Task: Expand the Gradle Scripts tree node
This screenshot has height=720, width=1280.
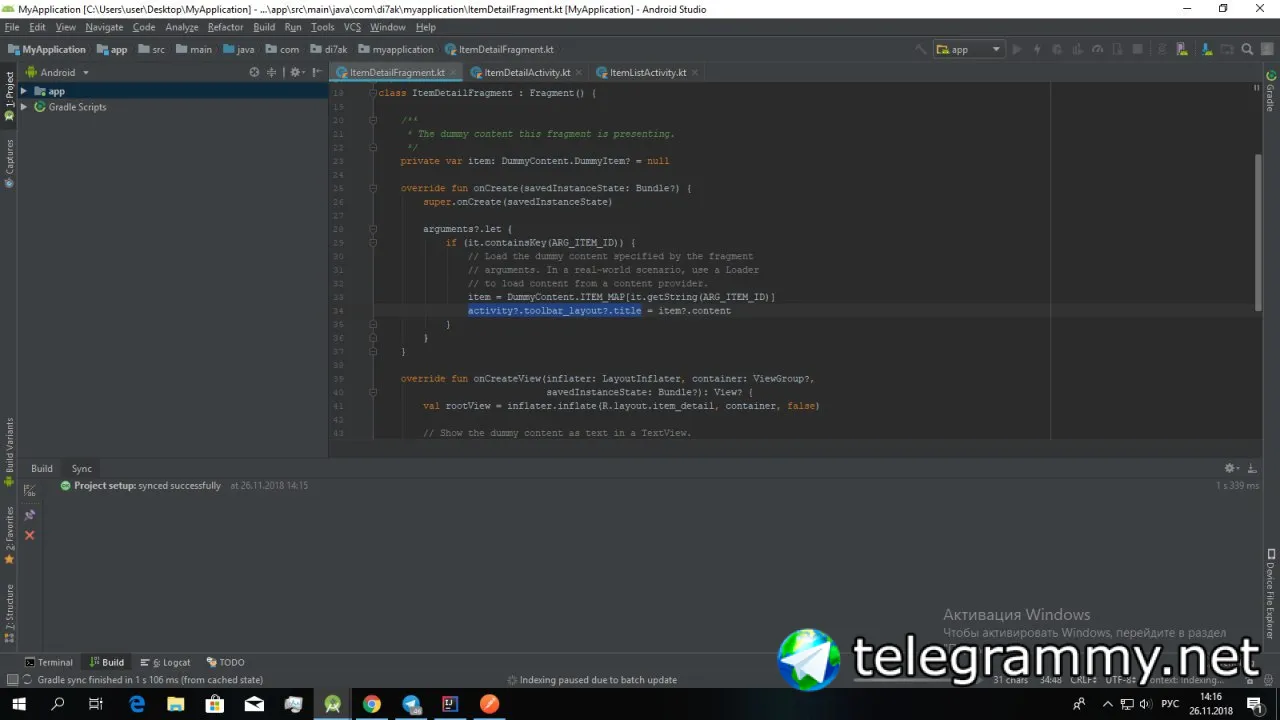Action: click(24, 107)
